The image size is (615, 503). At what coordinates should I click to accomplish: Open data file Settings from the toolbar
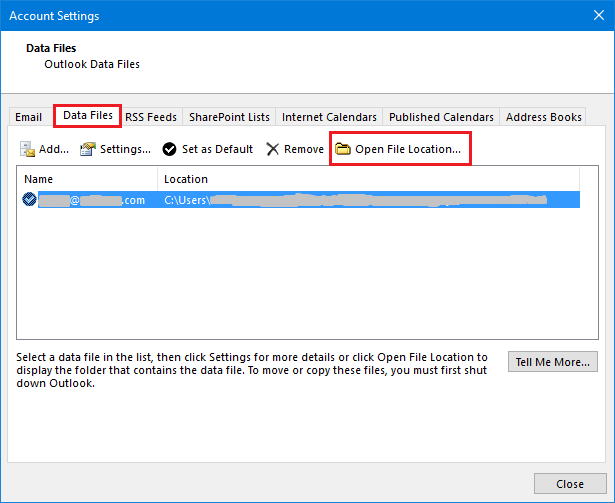(115, 149)
